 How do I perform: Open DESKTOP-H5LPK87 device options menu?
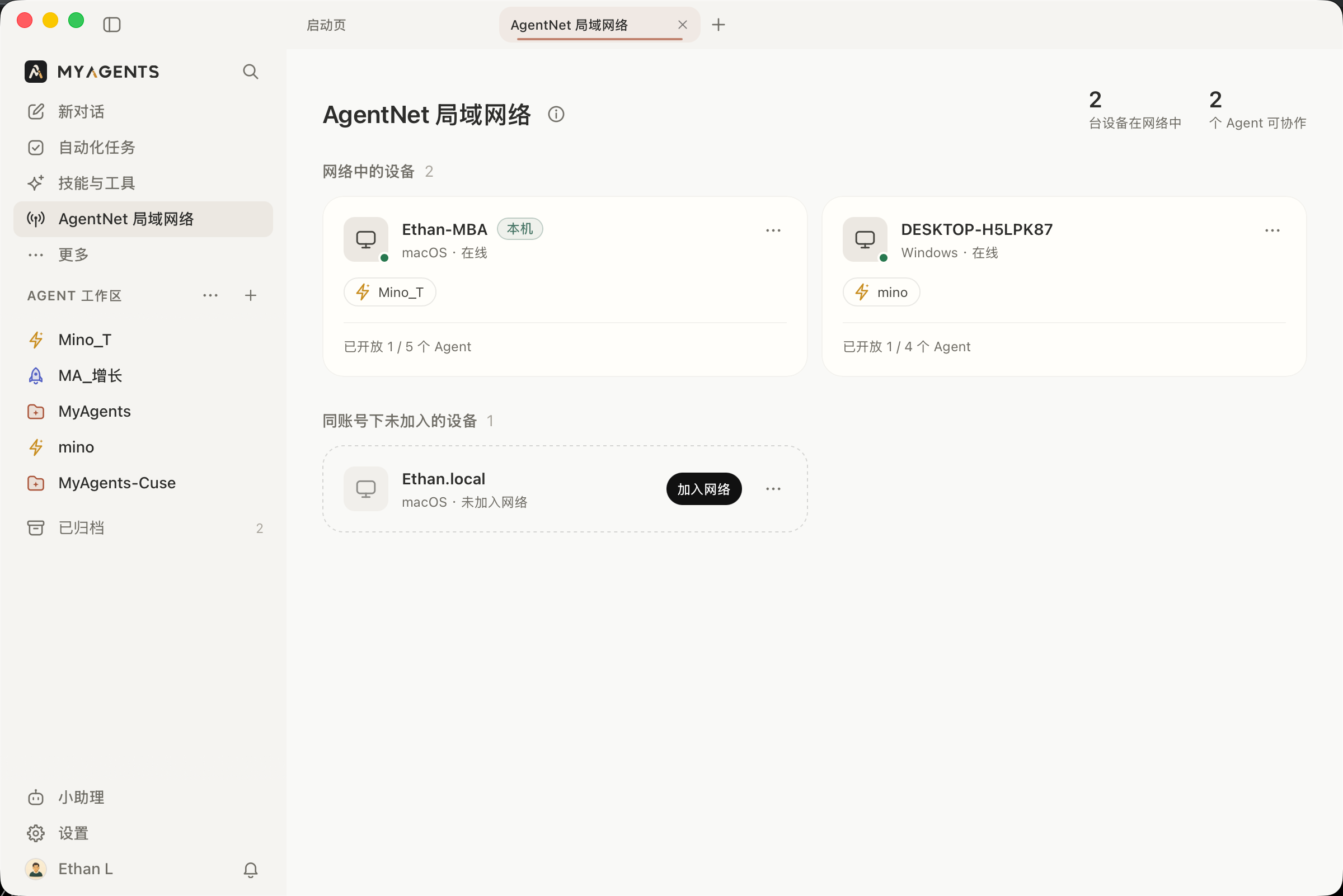pos(1272,230)
